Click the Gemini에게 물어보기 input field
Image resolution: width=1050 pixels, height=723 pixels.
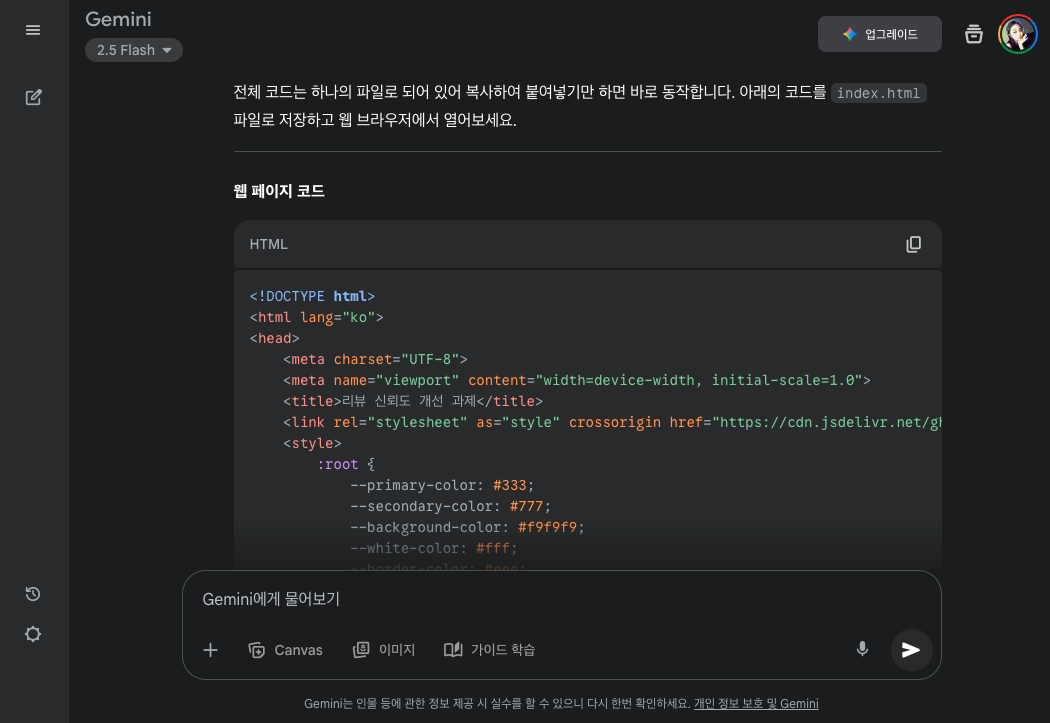400,599
